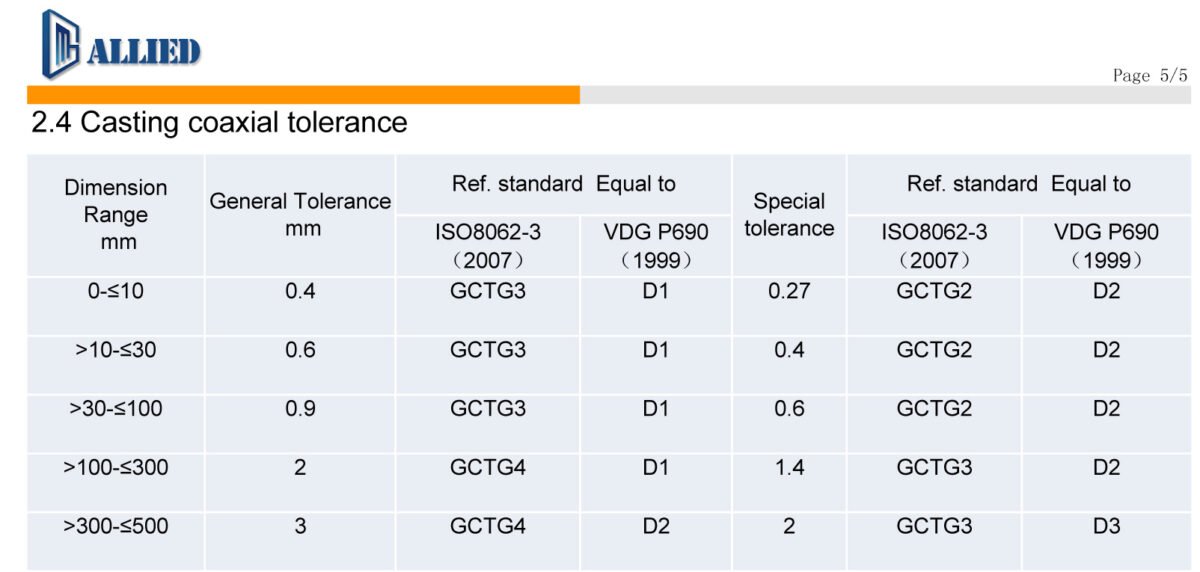Click the orange header bar
This screenshot has height=572, width=1200.
coord(304,95)
